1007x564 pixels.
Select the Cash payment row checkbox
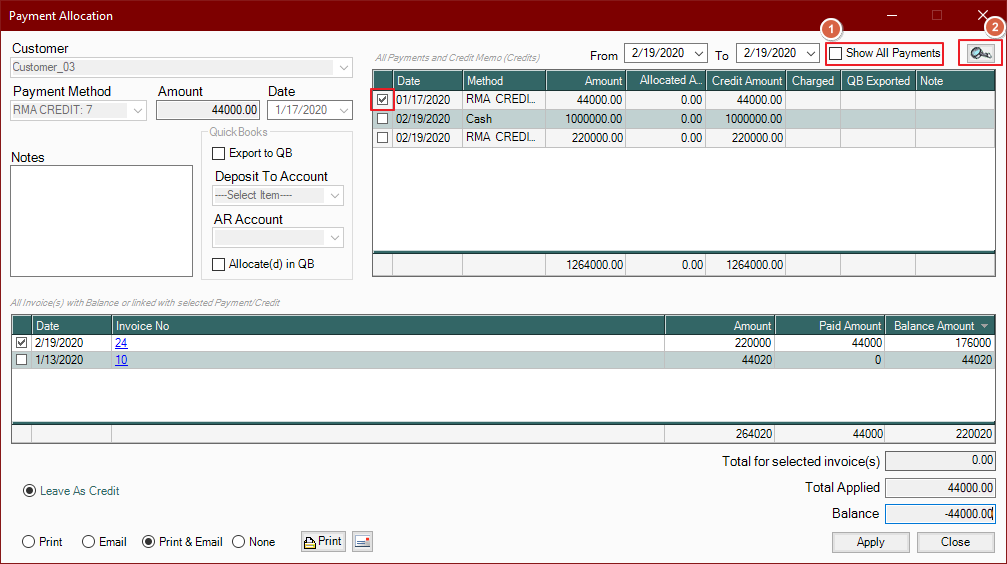click(x=382, y=119)
